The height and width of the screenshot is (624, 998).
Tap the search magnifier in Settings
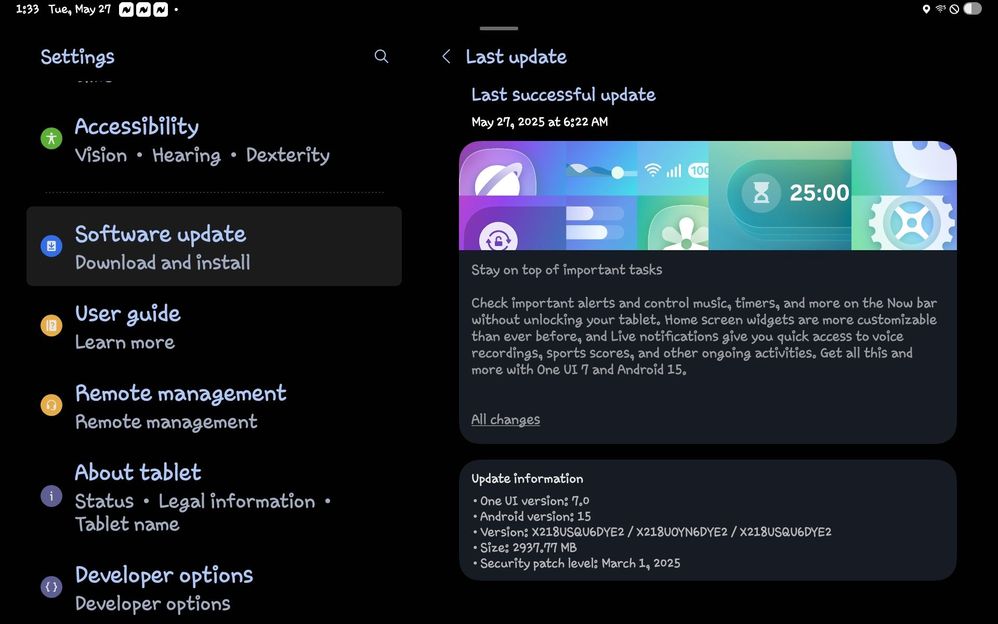point(381,57)
